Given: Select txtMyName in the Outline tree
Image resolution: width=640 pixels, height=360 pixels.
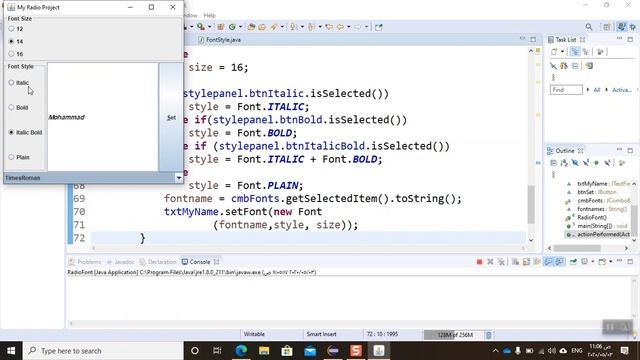Looking at the screenshot, I should coord(599,184).
